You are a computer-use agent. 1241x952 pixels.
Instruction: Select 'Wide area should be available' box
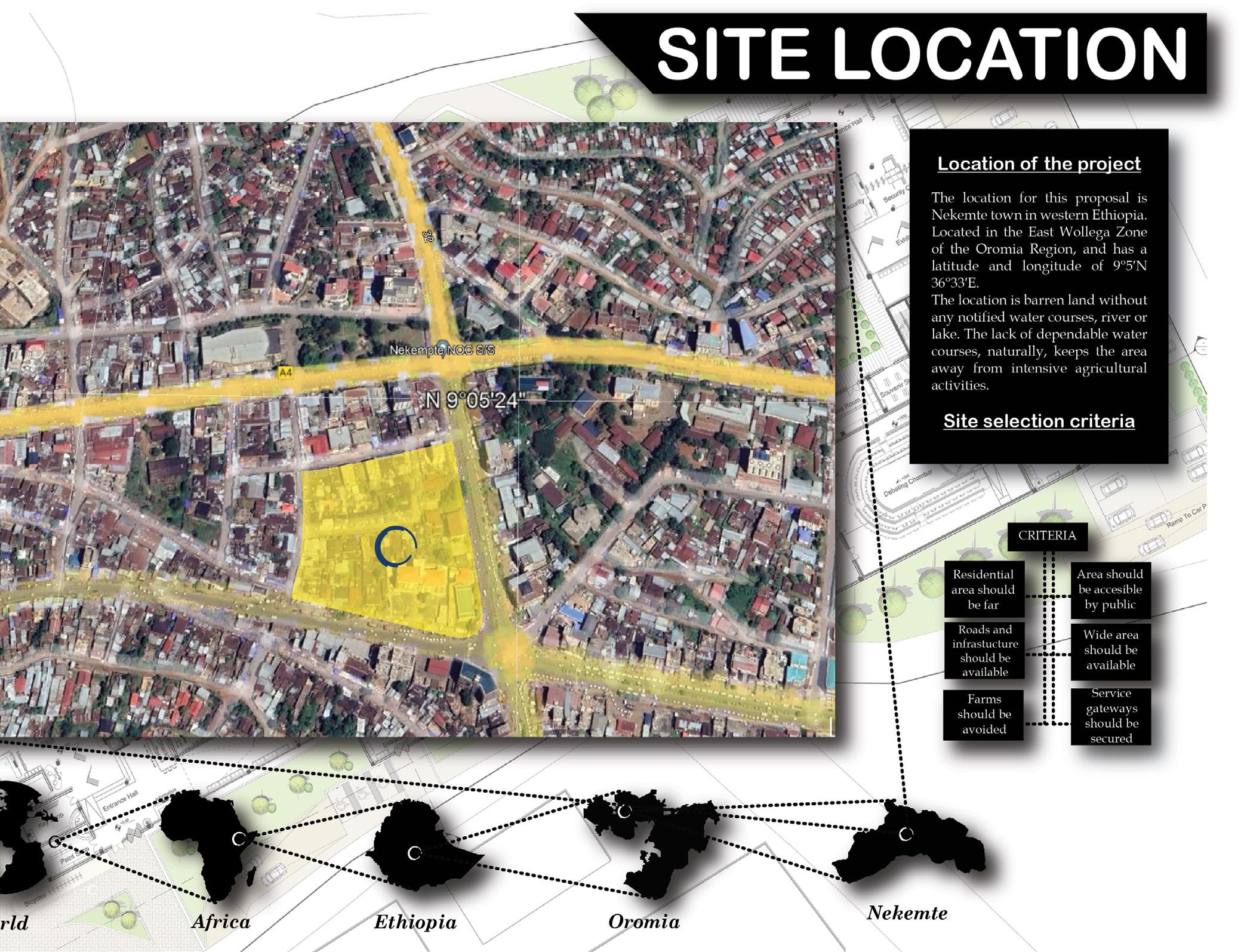coord(1110,651)
